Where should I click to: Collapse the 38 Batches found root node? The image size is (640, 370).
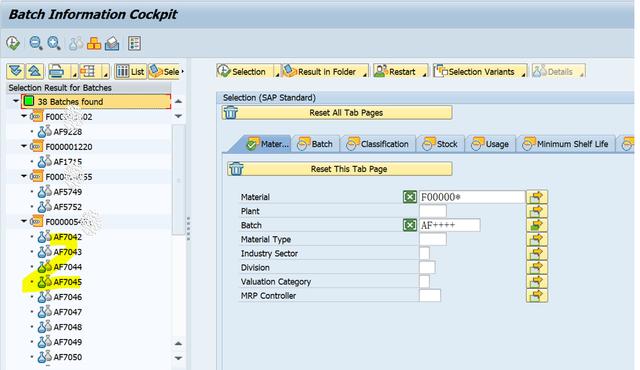pyautogui.click(x=16, y=101)
